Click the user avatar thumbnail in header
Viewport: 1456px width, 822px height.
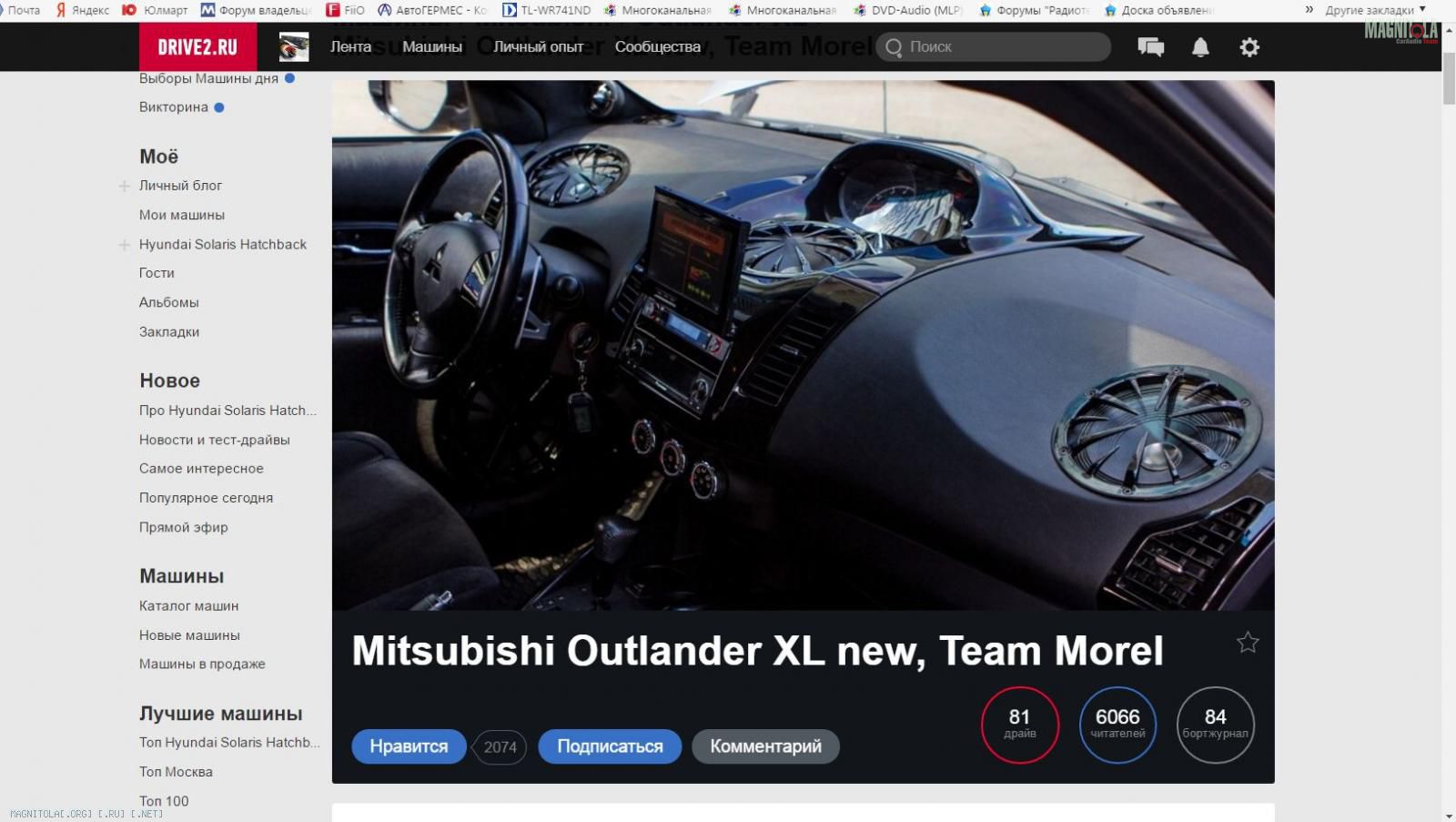pos(293,47)
